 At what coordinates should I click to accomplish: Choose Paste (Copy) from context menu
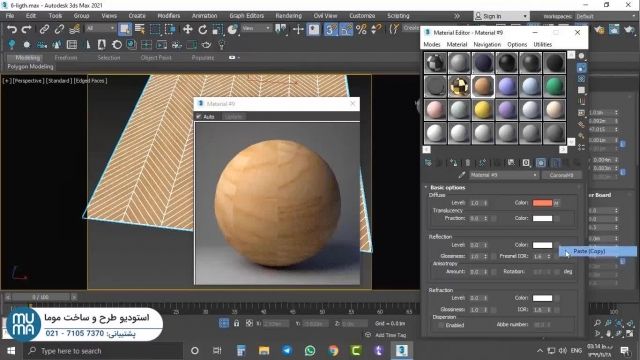[x=598, y=251]
